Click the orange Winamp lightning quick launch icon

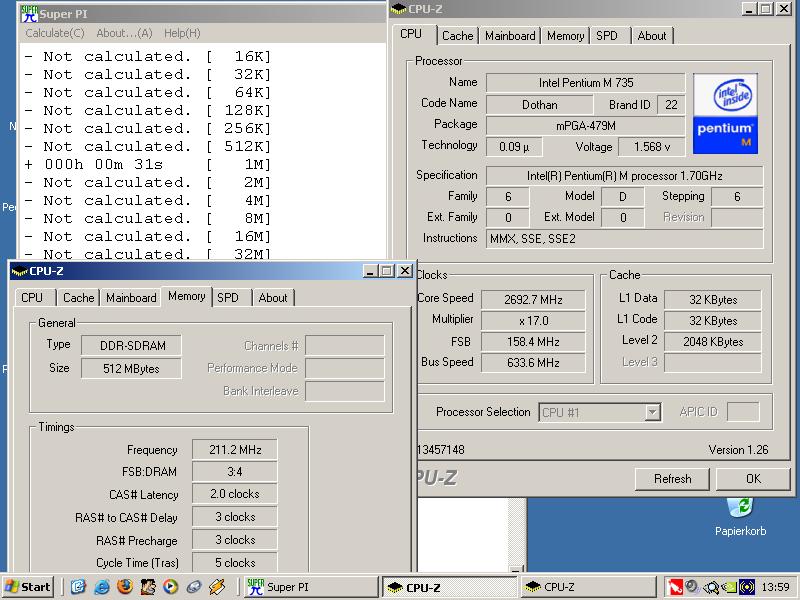pyautogui.click(x=217, y=587)
